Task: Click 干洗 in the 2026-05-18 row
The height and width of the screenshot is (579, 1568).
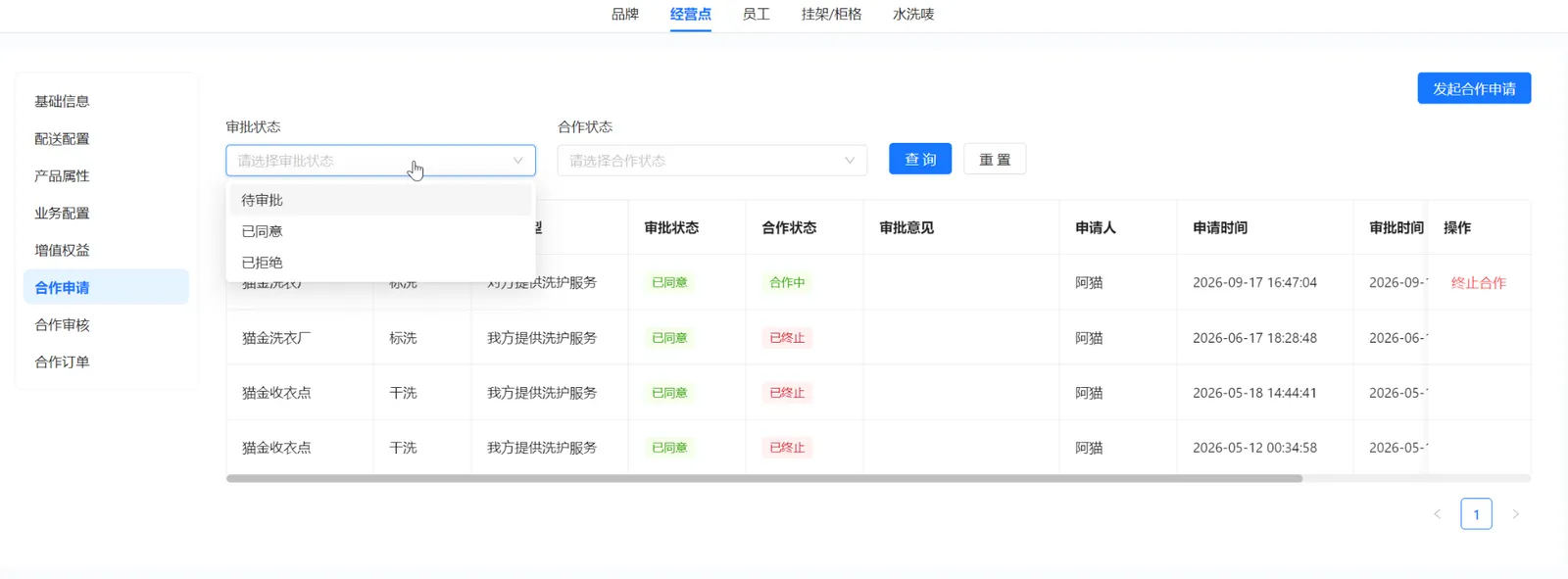Action: pyautogui.click(x=403, y=393)
